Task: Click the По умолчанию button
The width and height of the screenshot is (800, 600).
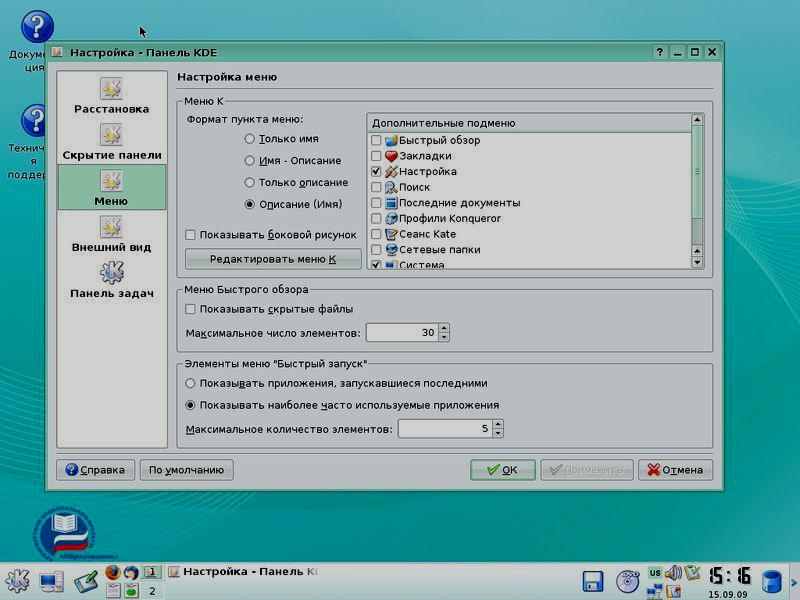Action: click(x=186, y=470)
